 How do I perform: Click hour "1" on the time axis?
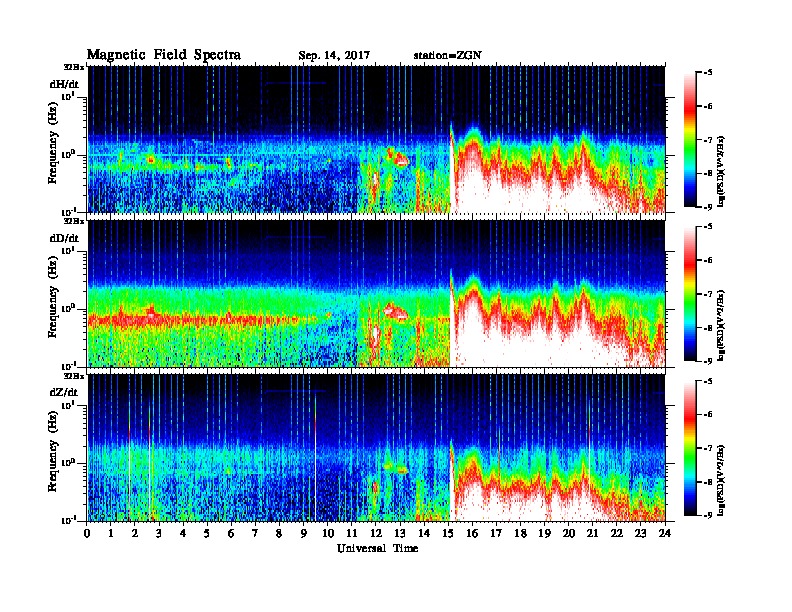pos(111,533)
